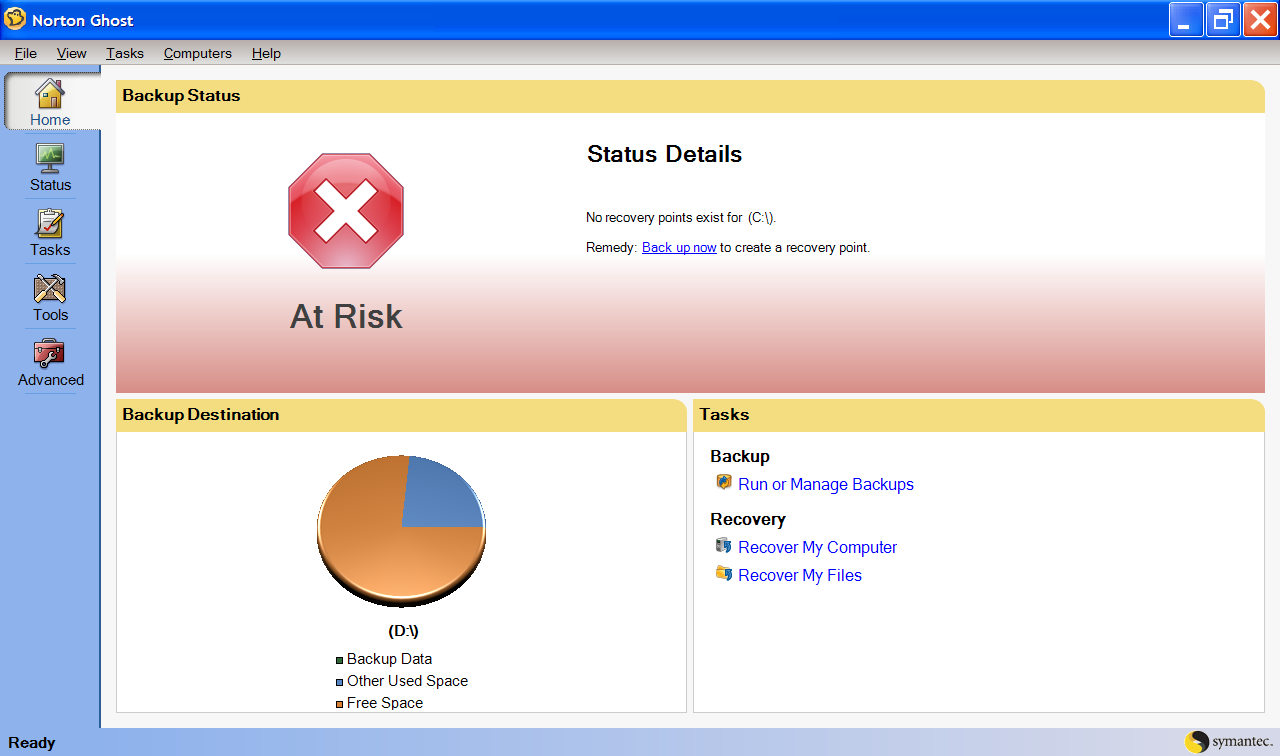Screen dimensions: 1280x756
Task: Click the Backup Status panel header
Action: tap(690, 96)
